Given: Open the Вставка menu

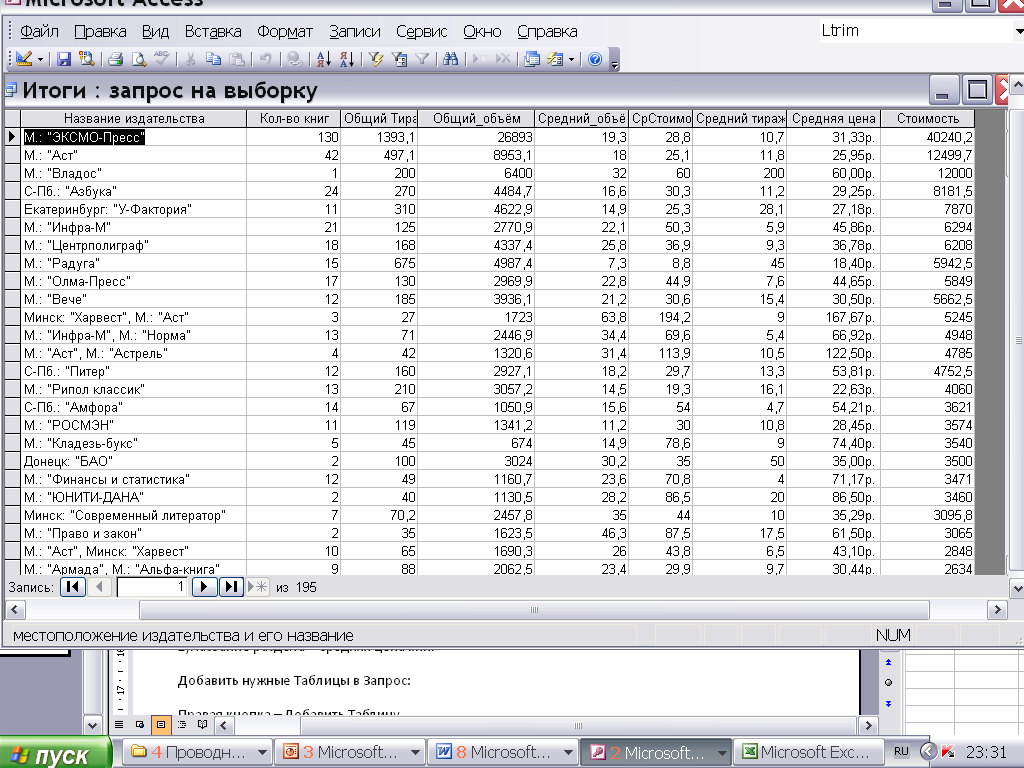Looking at the screenshot, I should (x=213, y=31).
